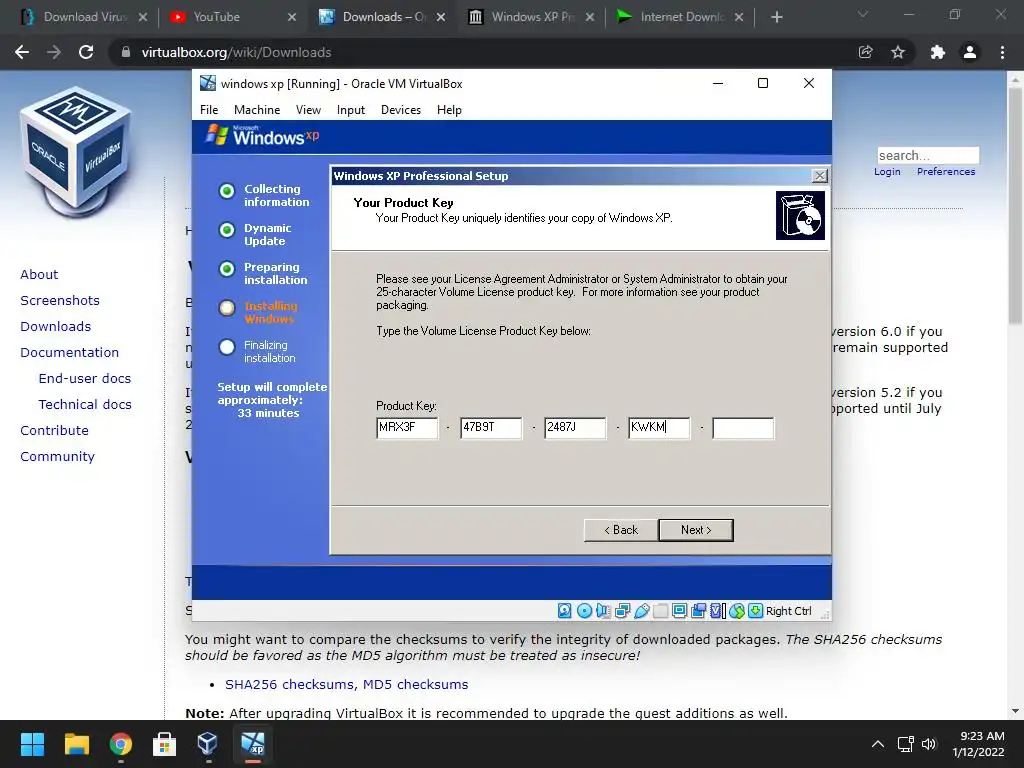Viewport: 1024px width, 768px height.
Task: Open the File menu in VirtualBox
Action: tap(209, 110)
